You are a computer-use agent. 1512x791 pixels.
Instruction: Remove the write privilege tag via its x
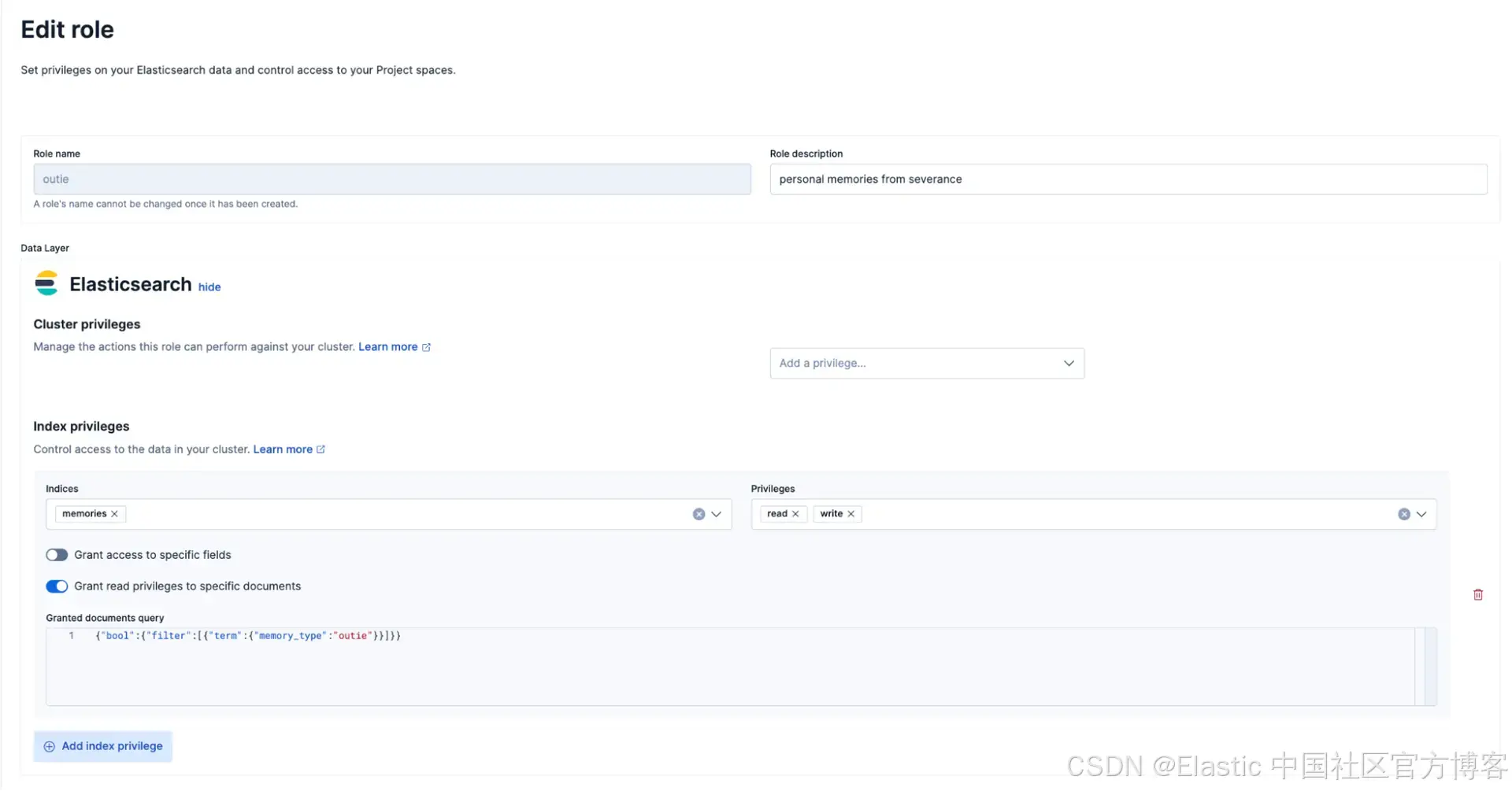pos(851,514)
